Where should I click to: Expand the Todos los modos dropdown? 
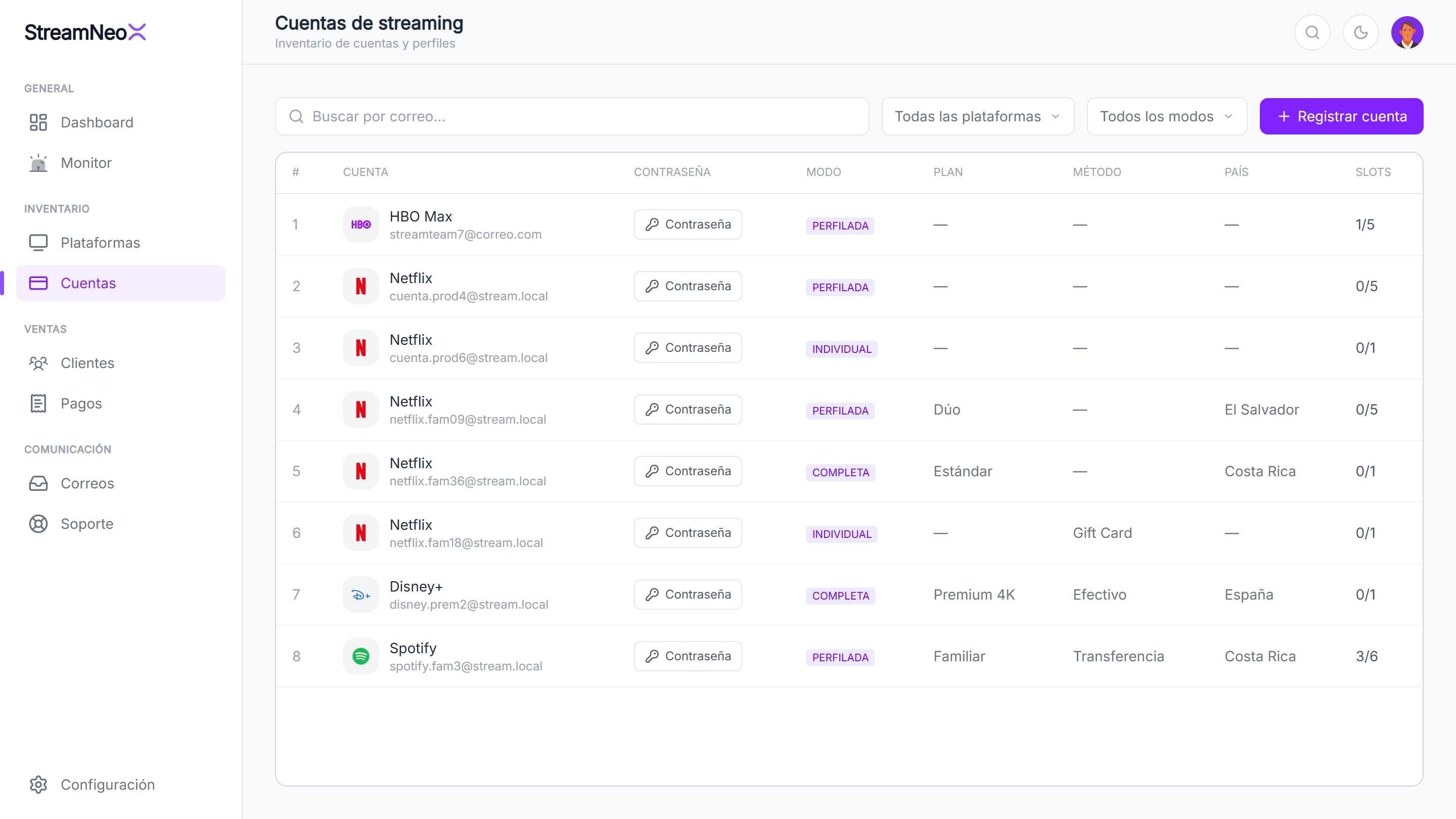[x=1167, y=116]
